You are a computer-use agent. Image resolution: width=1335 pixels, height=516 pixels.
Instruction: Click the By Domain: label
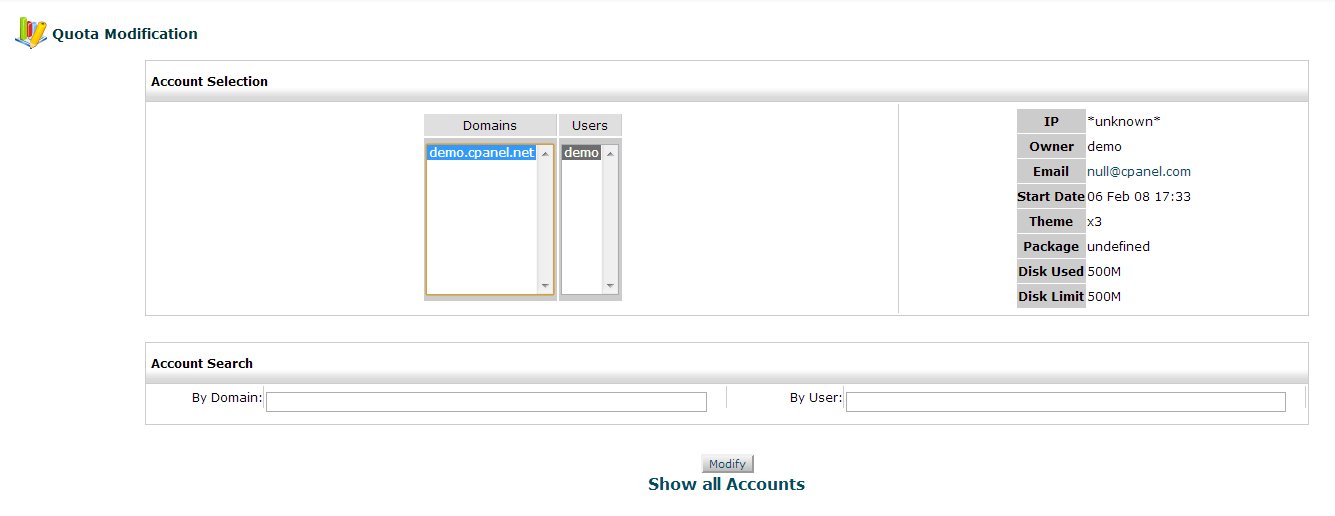227,398
